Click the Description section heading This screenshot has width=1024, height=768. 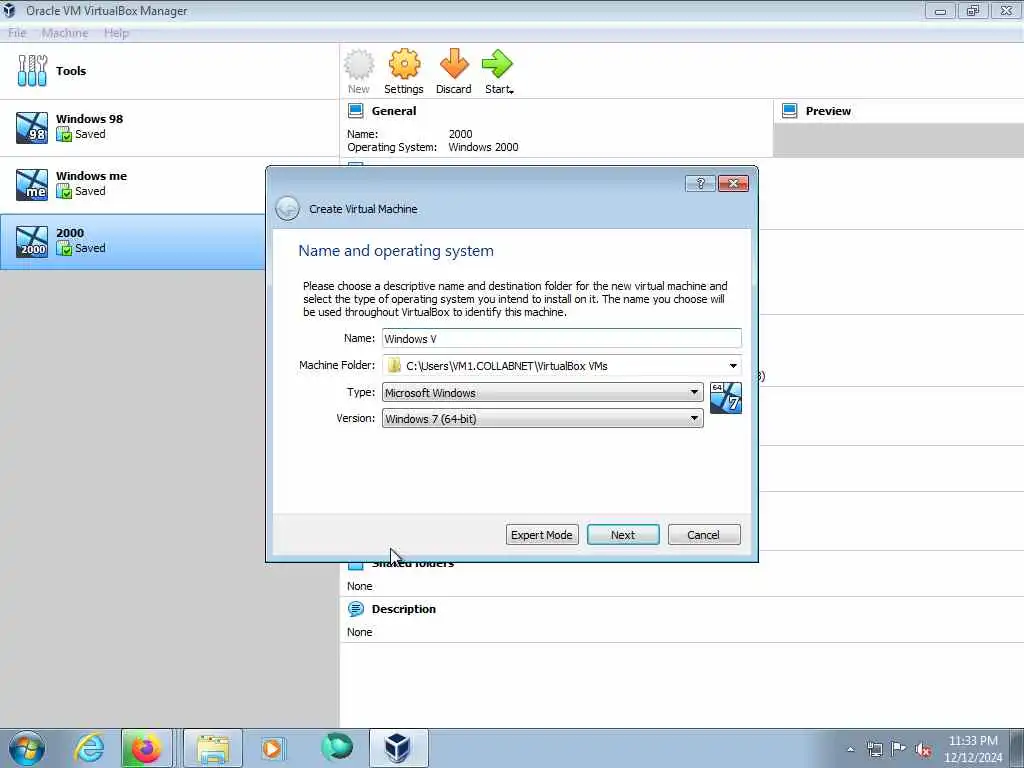(x=404, y=609)
